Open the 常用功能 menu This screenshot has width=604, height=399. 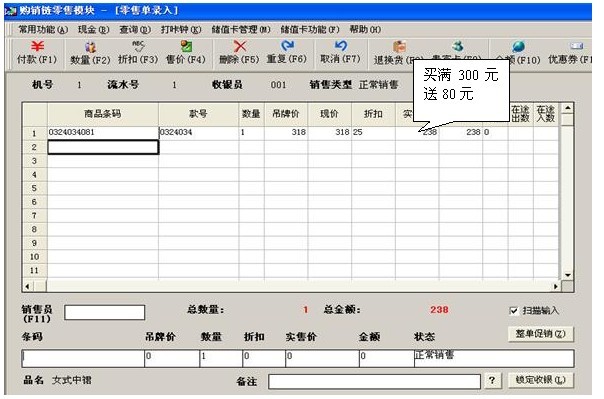[x=43, y=30]
